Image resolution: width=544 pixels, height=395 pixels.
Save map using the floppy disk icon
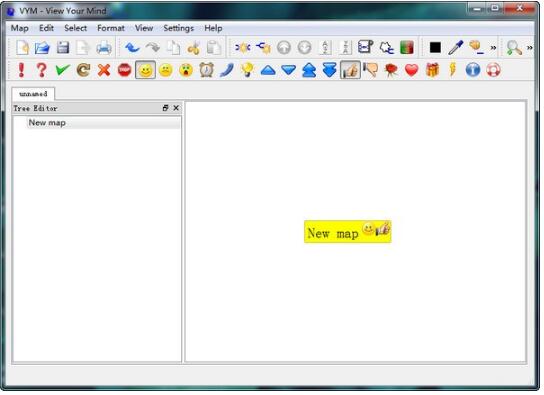pos(63,48)
